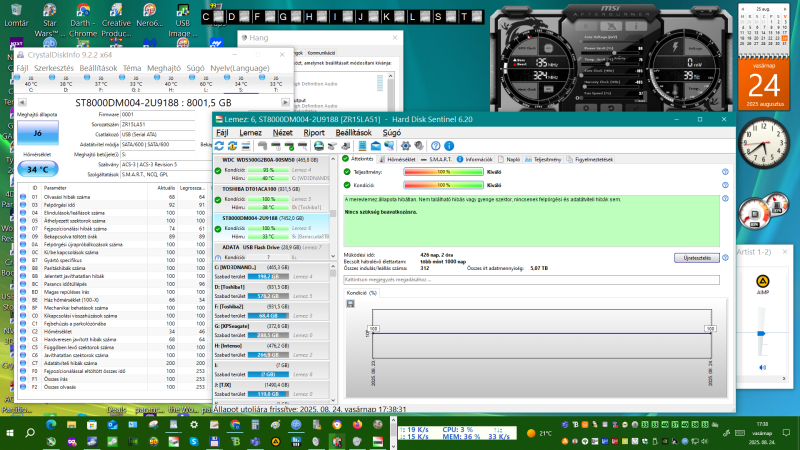Screen dimensions: 800x450
Task: Click the Teljesítmény 100 % progress bar
Action: [443, 172]
